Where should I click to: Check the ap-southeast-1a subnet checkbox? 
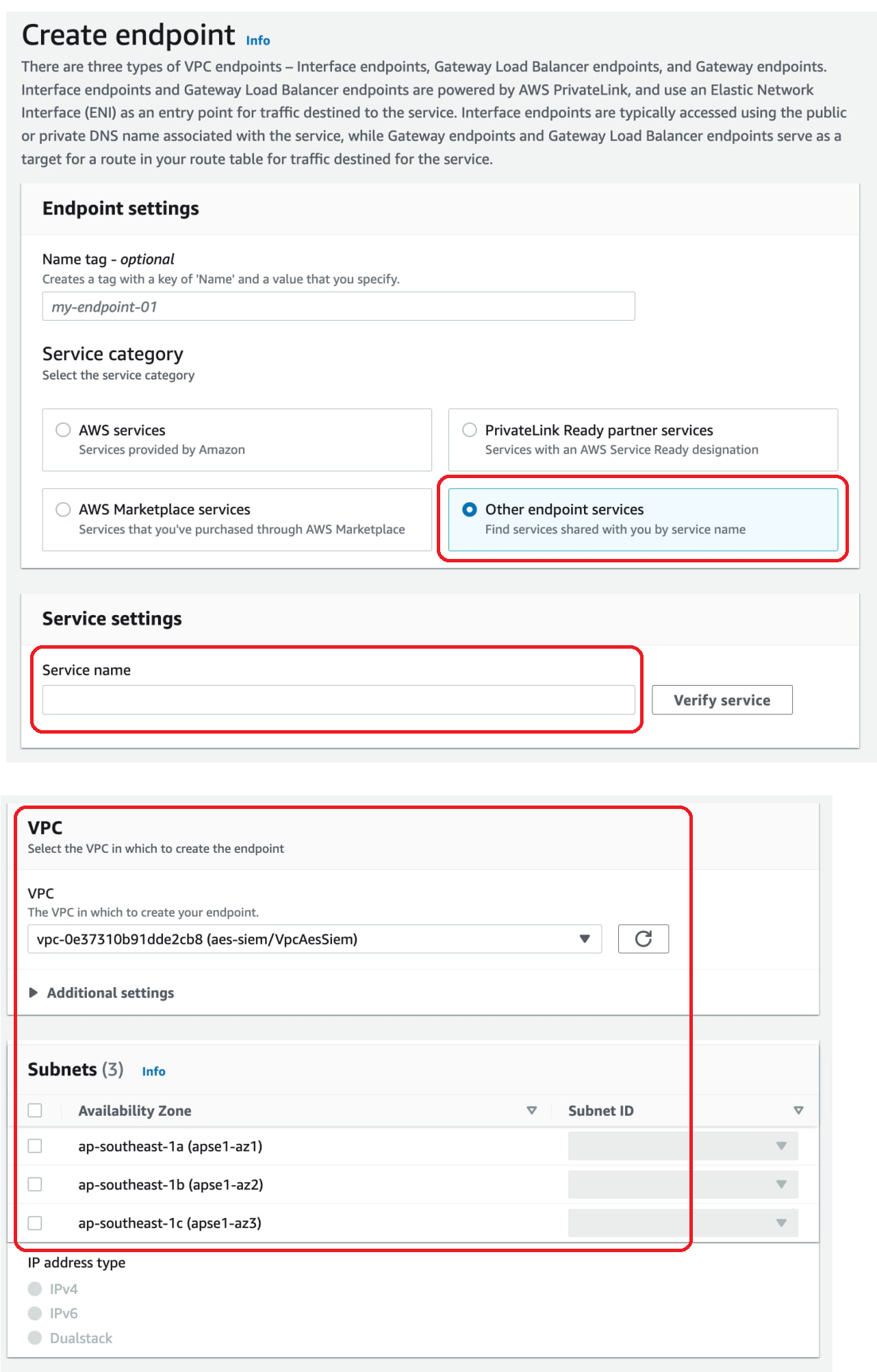pyautogui.click(x=35, y=1146)
